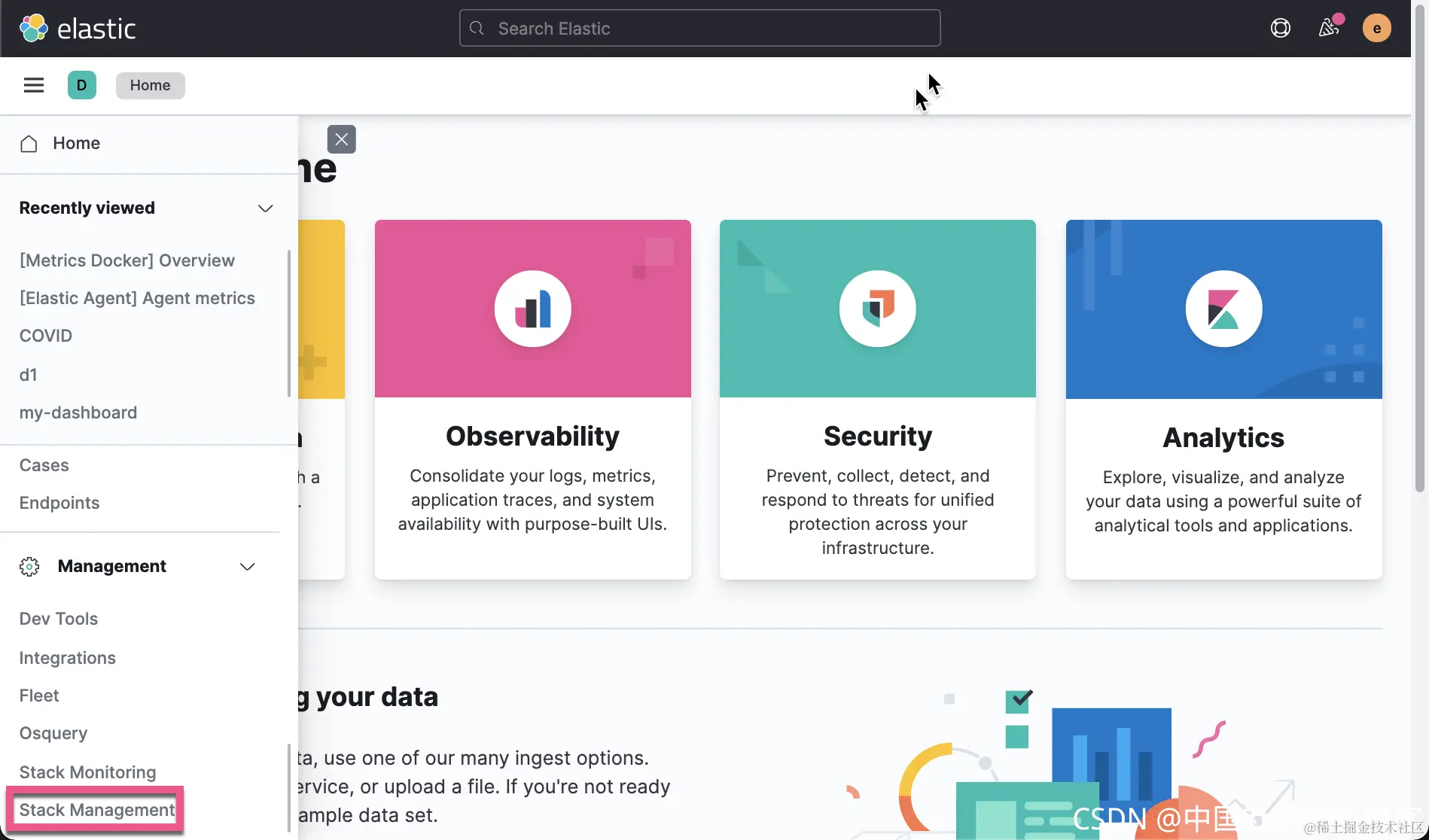This screenshot has height=840, width=1429.
Task: Click the page vertical scrollbar
Action: (x=1420, y=247)
